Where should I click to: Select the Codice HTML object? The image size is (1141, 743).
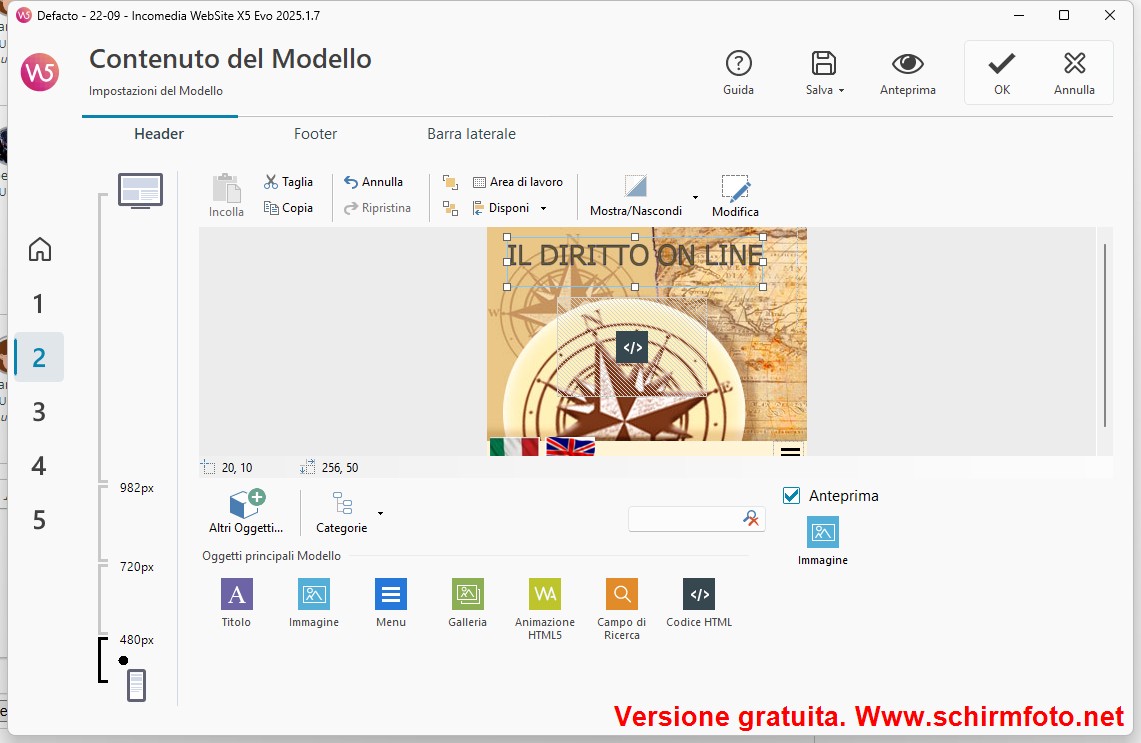(699, 595)
